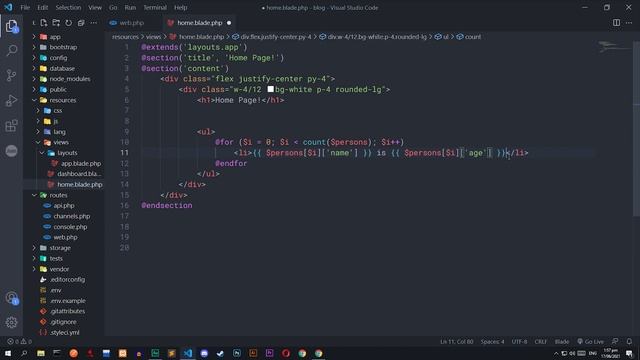The width and height of the screenshot is (640, 360).
Task: Open Windows Start menu
Action: tap(8, 353)
